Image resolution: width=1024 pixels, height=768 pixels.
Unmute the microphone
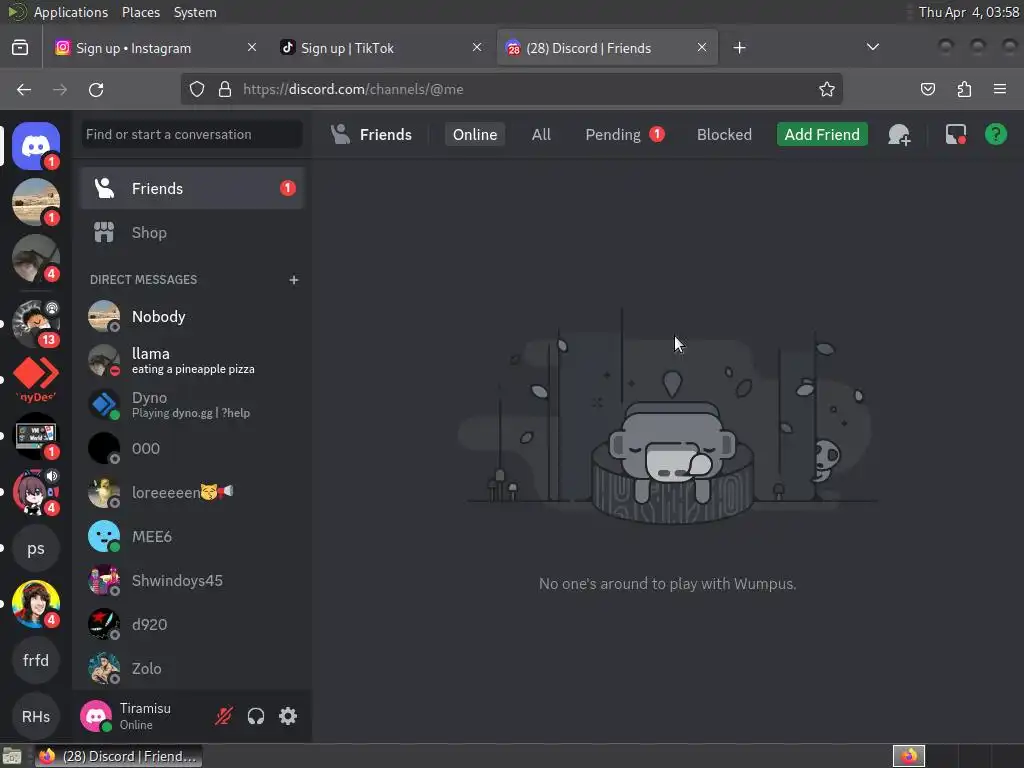(224, 716)
